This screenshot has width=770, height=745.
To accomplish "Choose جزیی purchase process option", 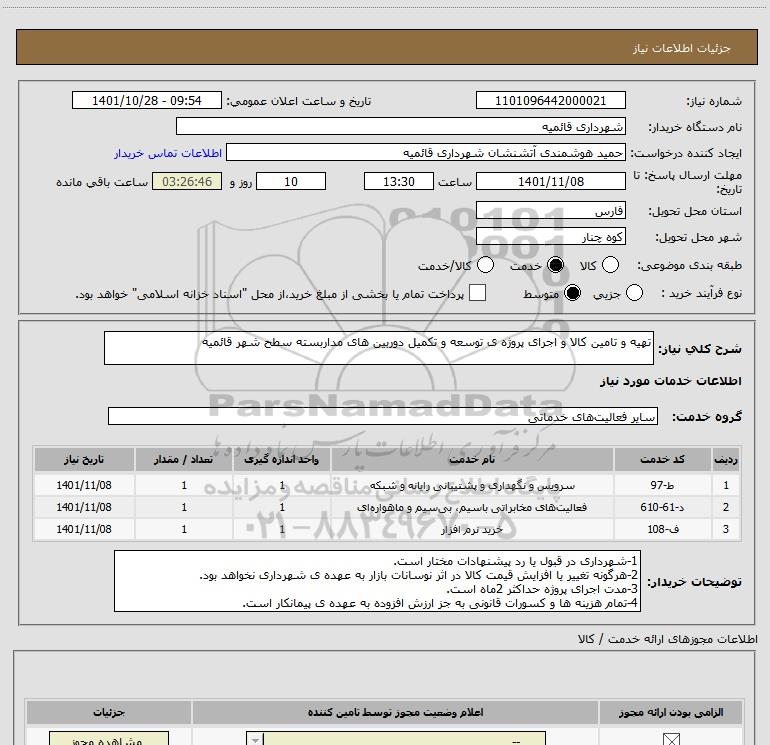I will [x=634, y=293].
